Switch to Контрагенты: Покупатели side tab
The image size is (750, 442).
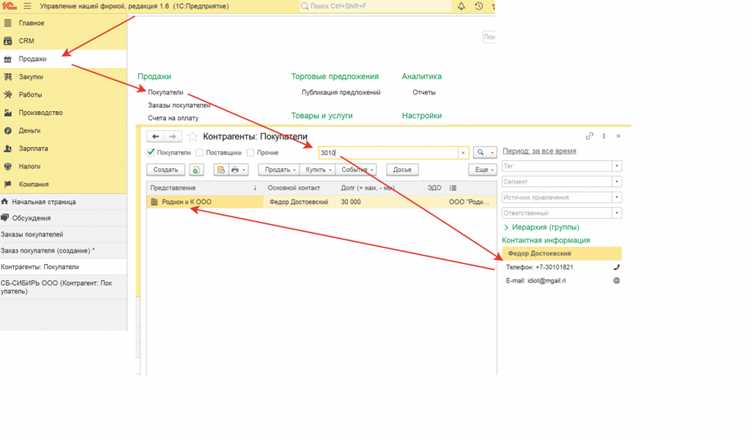[63, 267]
